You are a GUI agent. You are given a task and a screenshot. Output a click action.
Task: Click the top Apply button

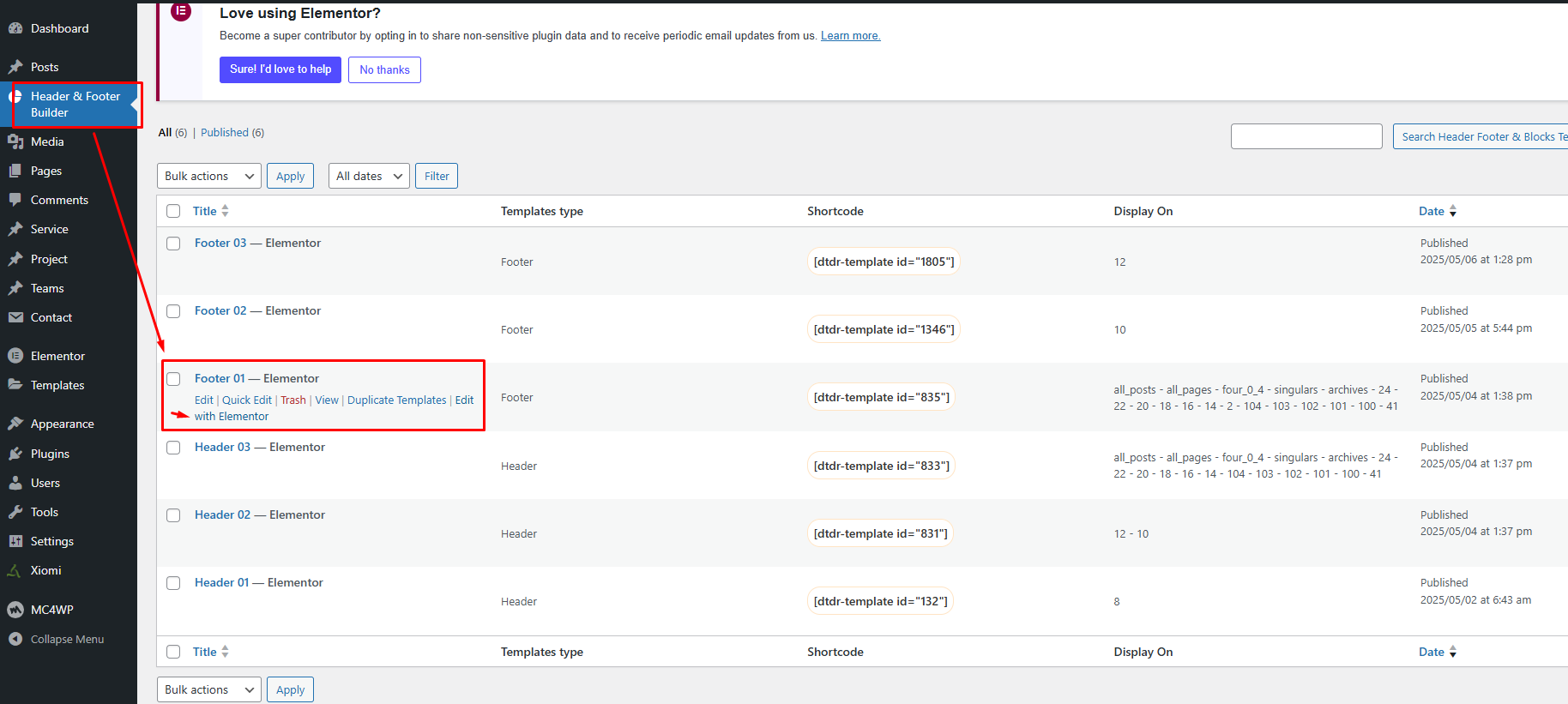[x=290, y=176]
